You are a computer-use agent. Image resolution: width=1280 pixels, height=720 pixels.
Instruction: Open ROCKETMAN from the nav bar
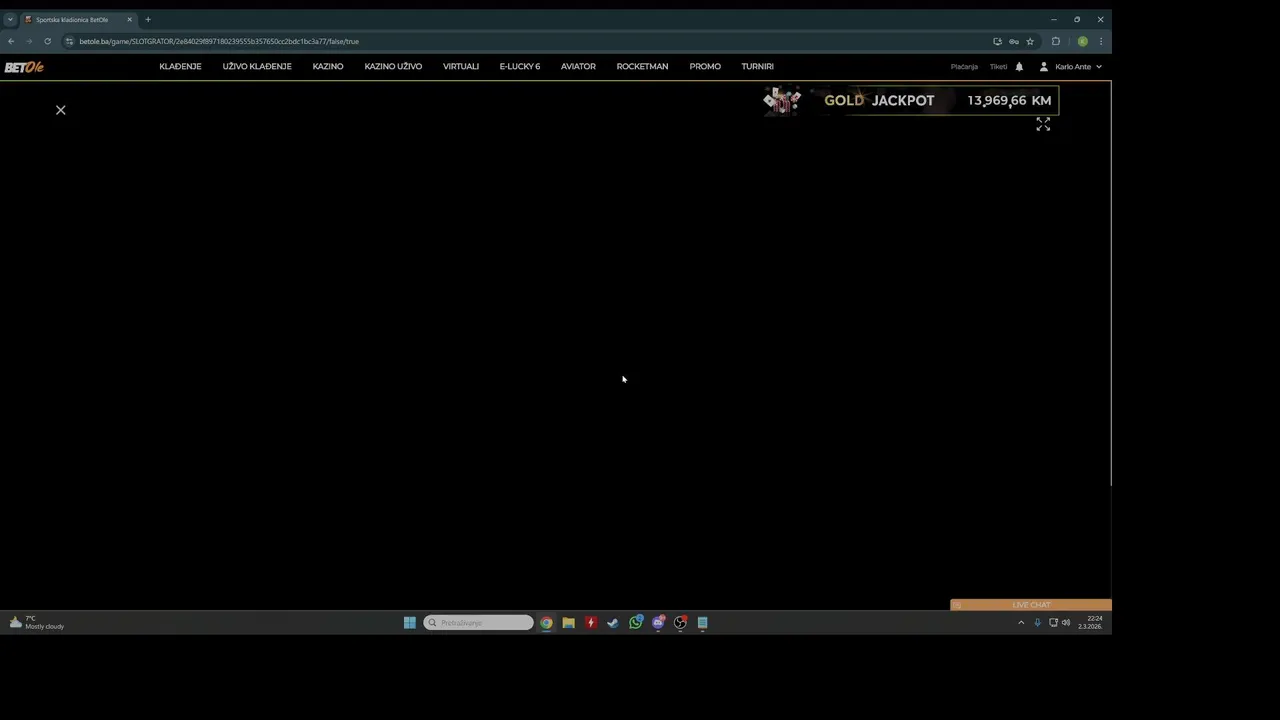pos(642,67)
